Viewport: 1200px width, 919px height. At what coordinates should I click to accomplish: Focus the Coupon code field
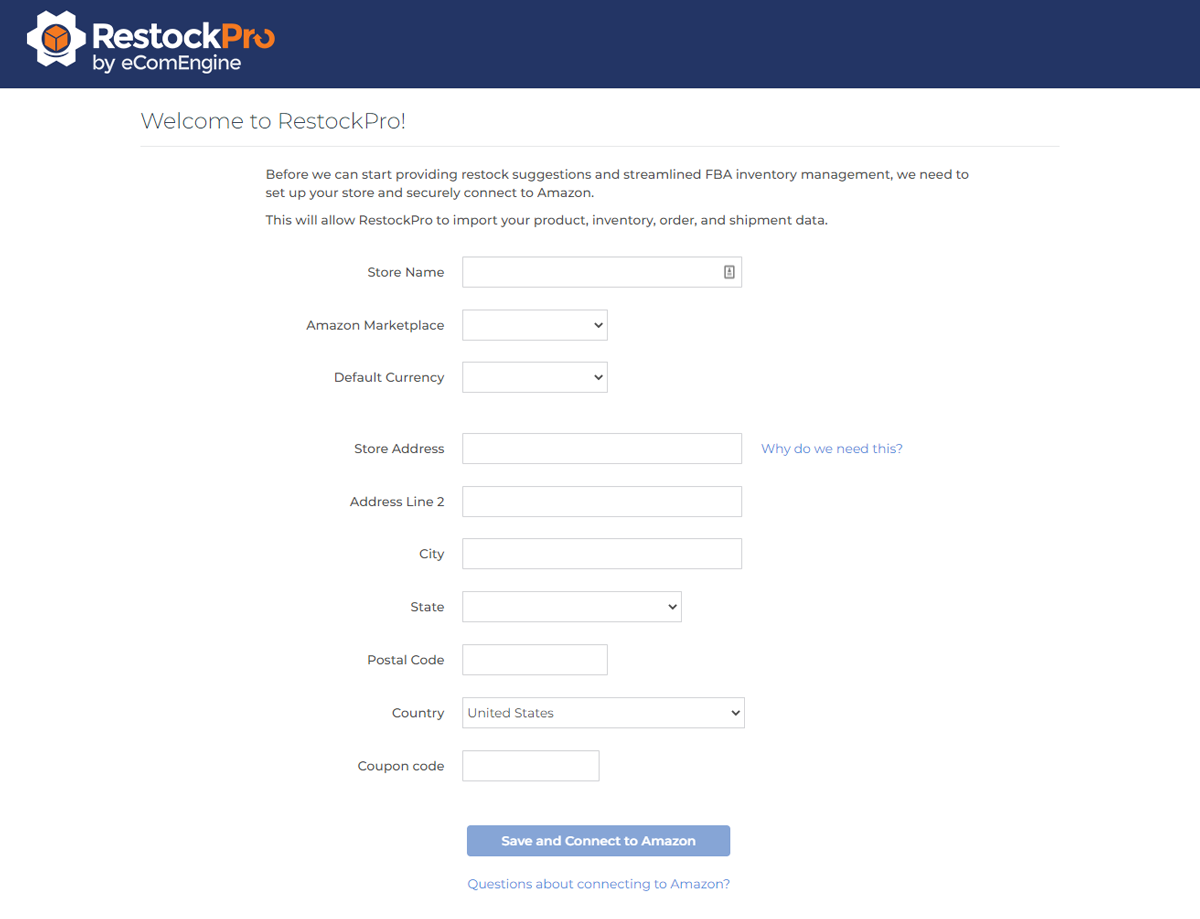(x=531, y=766)
